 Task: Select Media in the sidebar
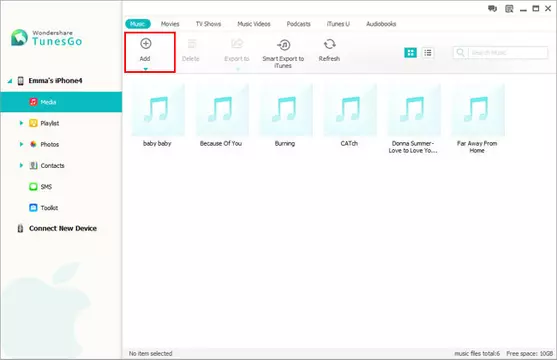click(x=61, y=102)
